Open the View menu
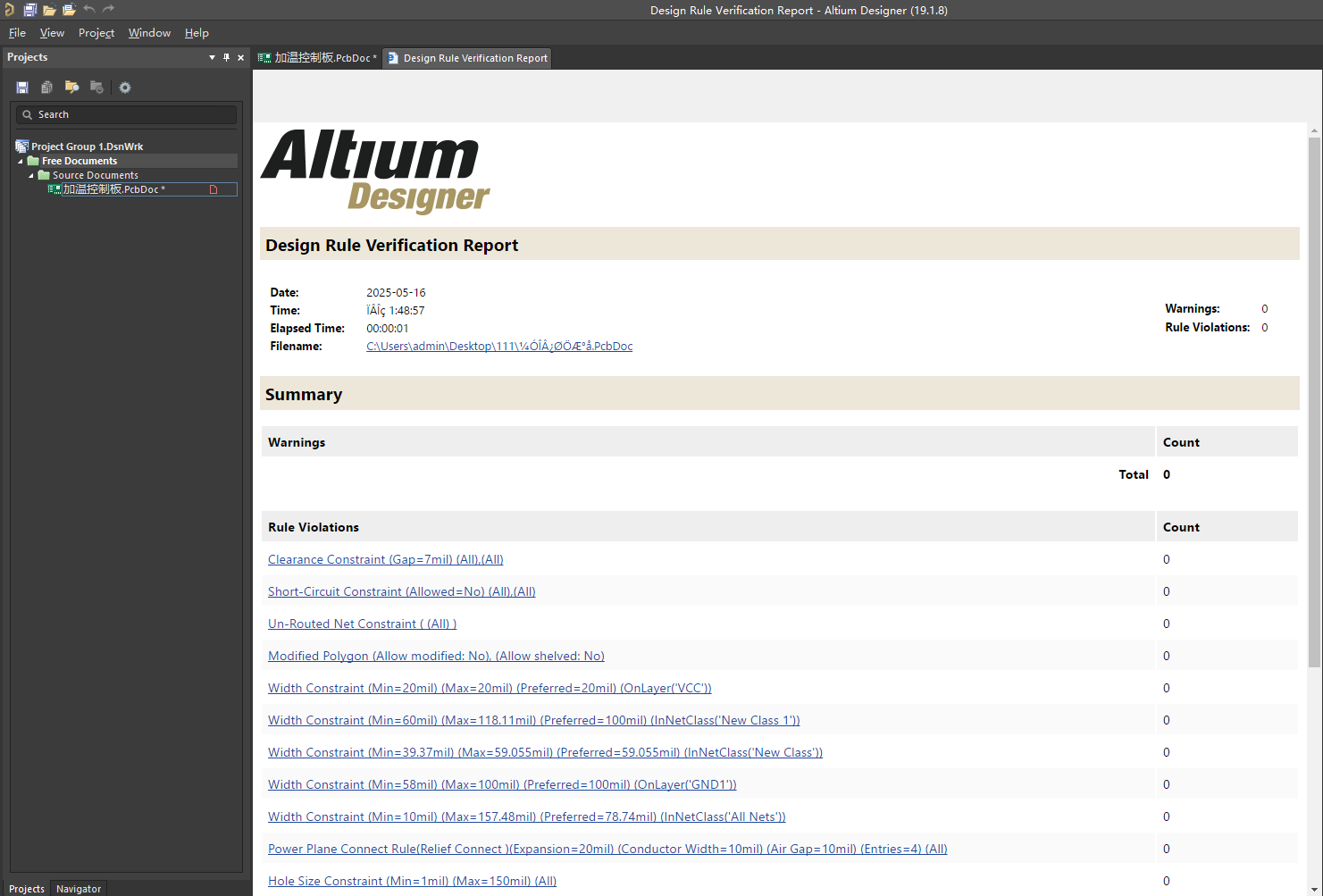Image resolution: width=1323 pixels, height=896 pixels. (52, 33)
